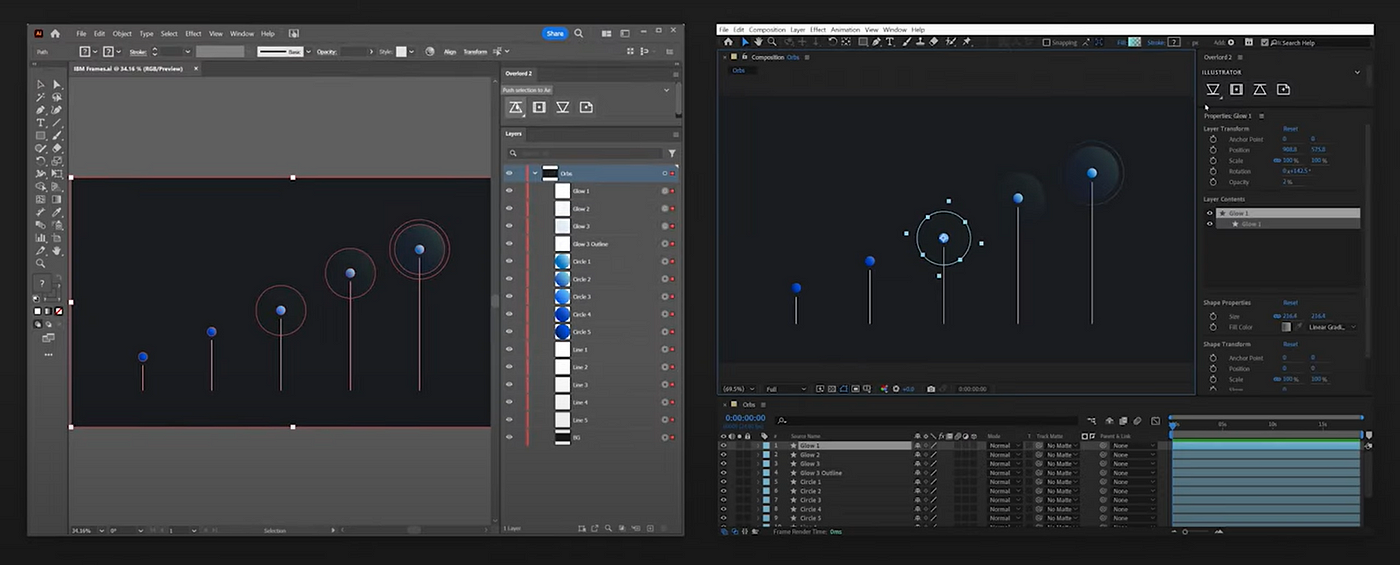Viewport: 1400px width, 565px height.
Task: Open the Full resolution dropdown in composition viewer
Action: point(786,389)
